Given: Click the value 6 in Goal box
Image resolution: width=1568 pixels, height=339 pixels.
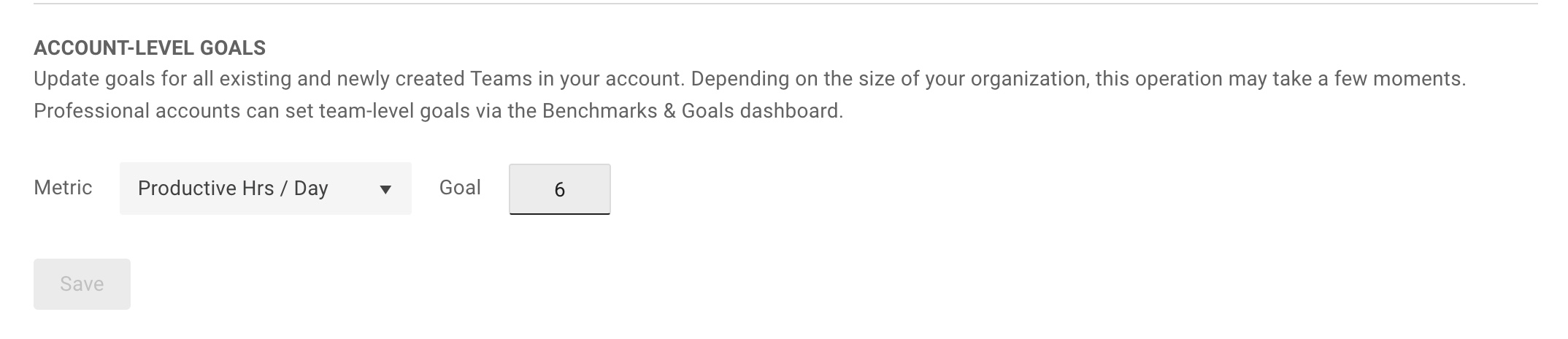Looking at the screenshot, I should point(560,190).
